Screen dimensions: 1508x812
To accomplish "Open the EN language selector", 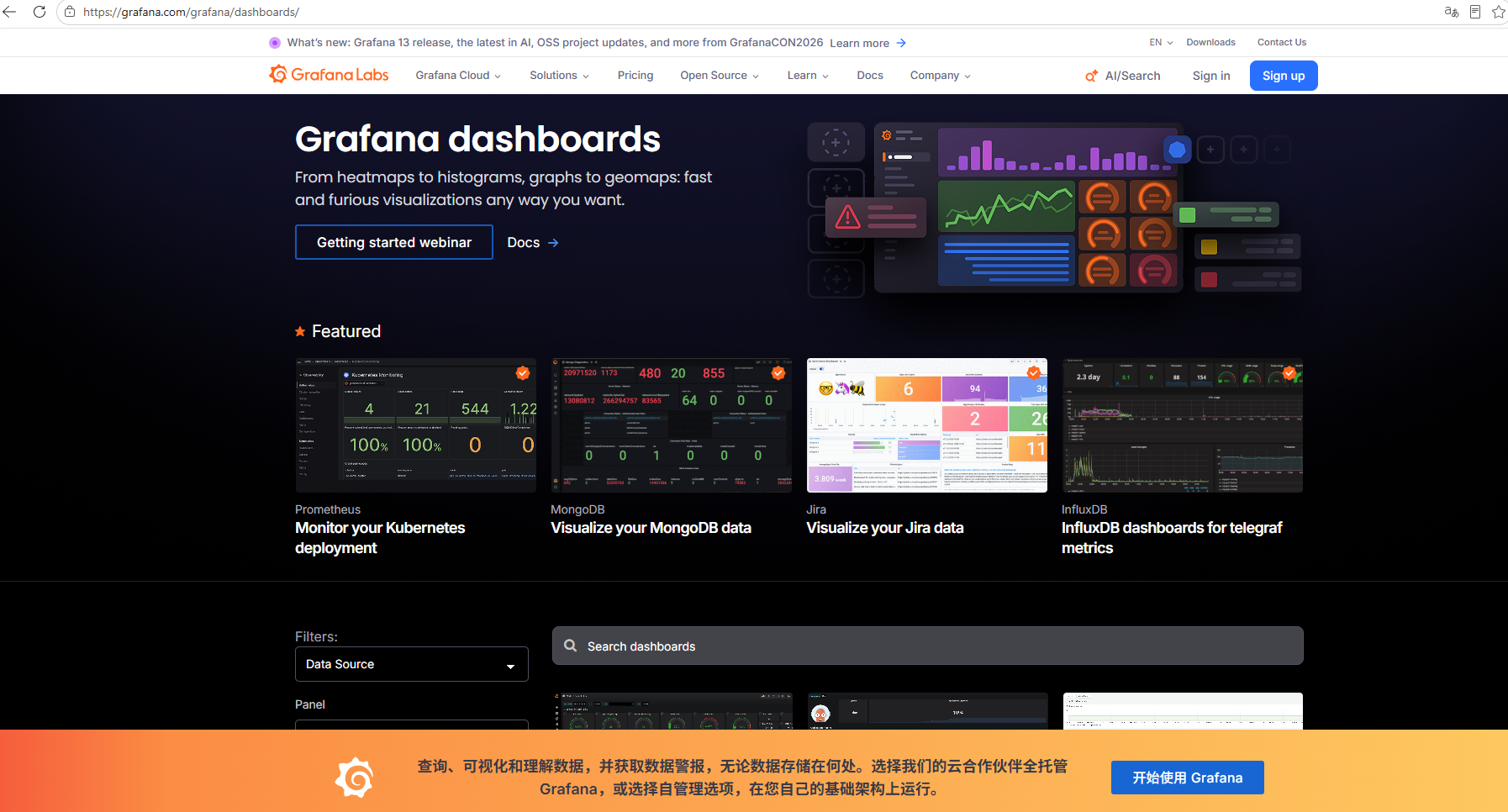I will coord(1161,42).
